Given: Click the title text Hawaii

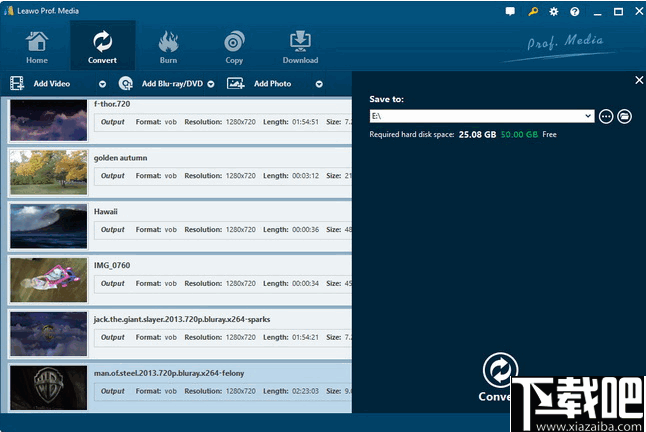Looking at the screenshot, I should click(x=105, y=212).
